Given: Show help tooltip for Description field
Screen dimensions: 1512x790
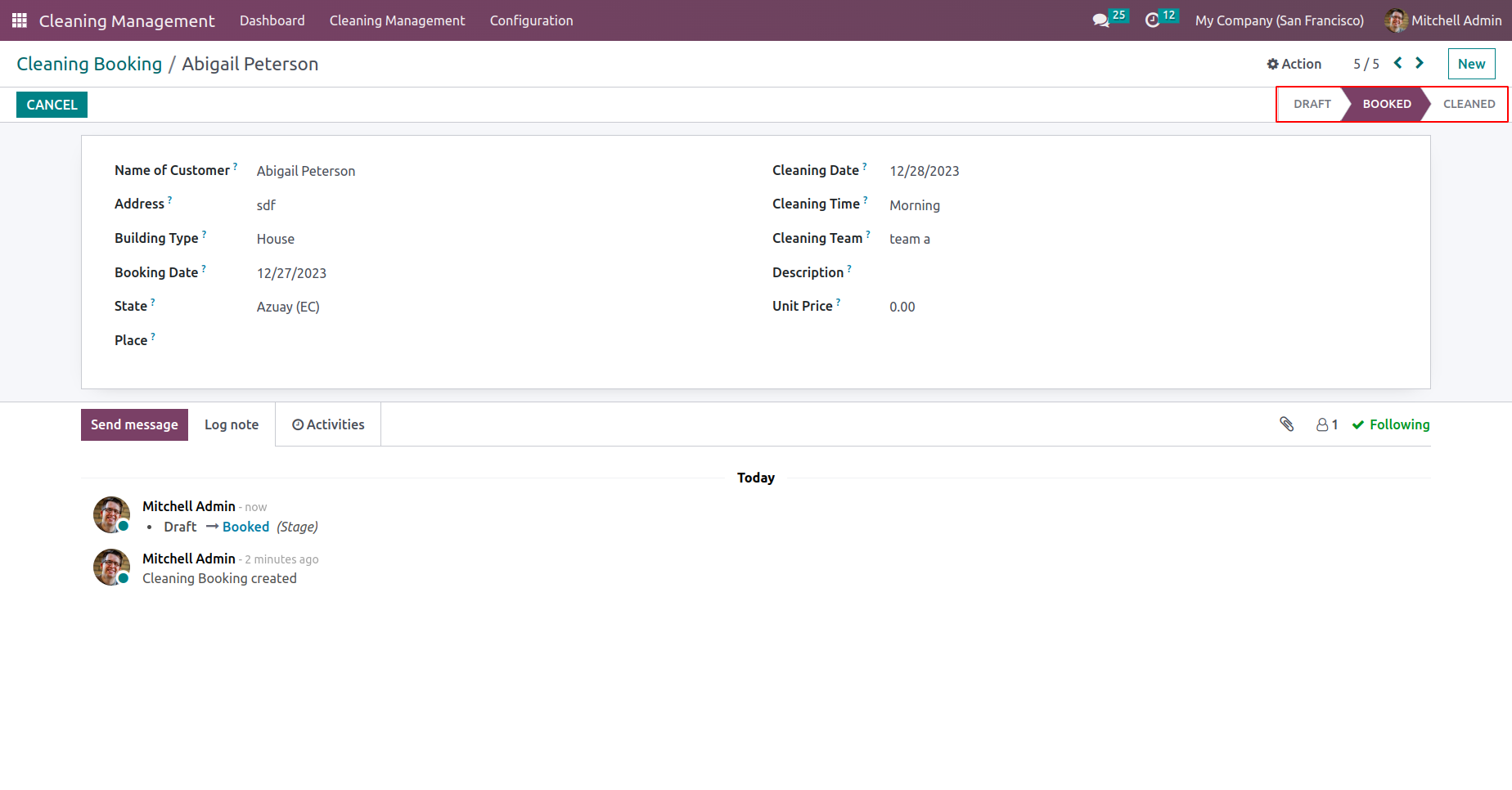Looking at the screenshot, I should 849,268.
